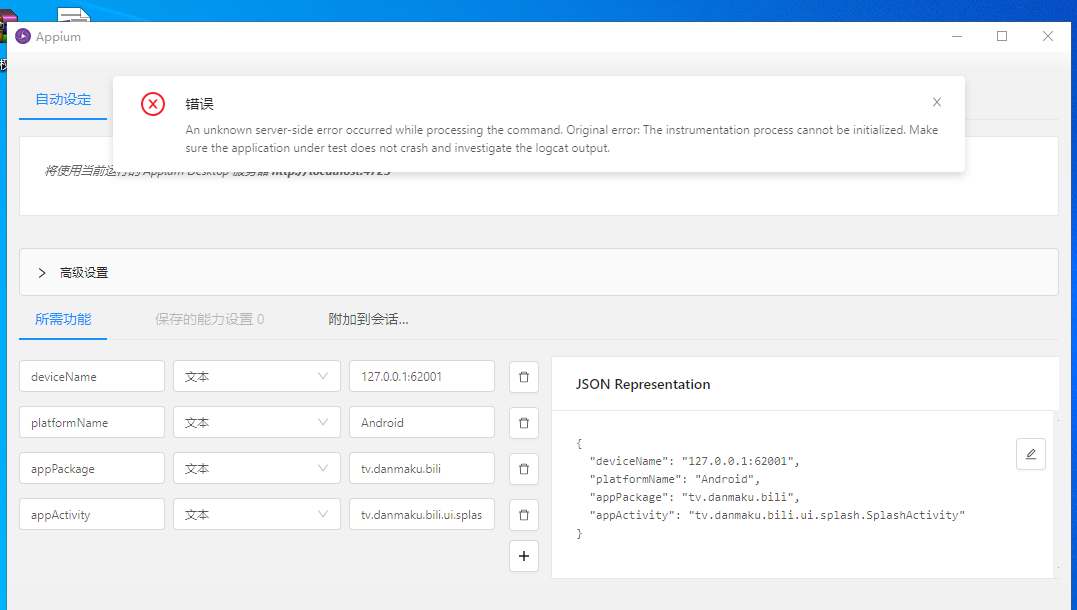
Task: Switch to the 保存的能力设置 tab
Action: tap(209, 320)
